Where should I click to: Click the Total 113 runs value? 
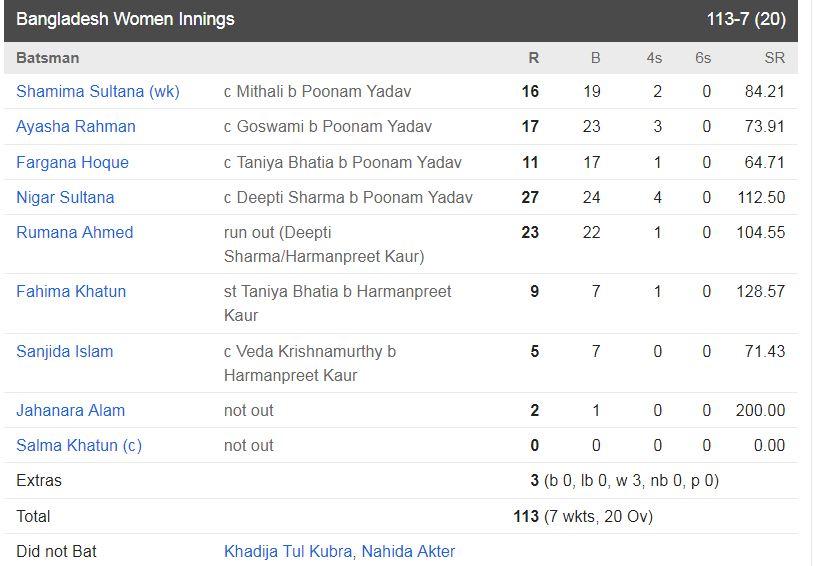[526, 516]
